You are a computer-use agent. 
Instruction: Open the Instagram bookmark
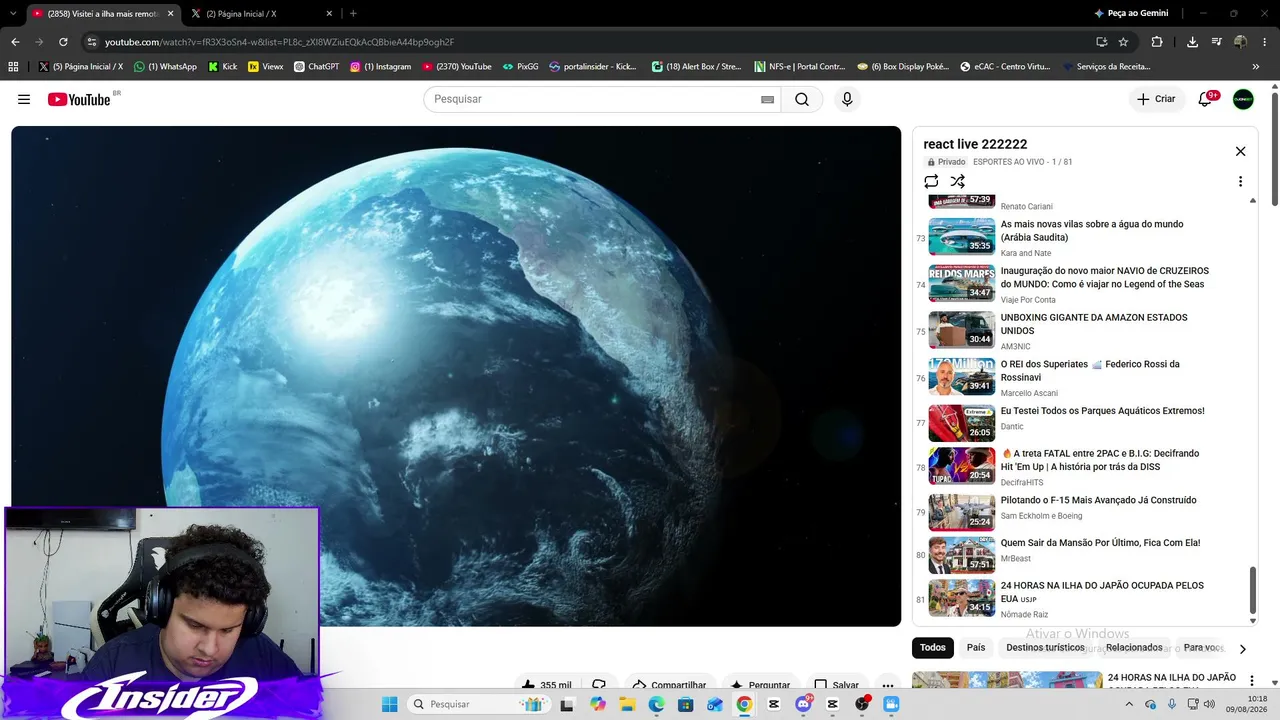point(380,67)
